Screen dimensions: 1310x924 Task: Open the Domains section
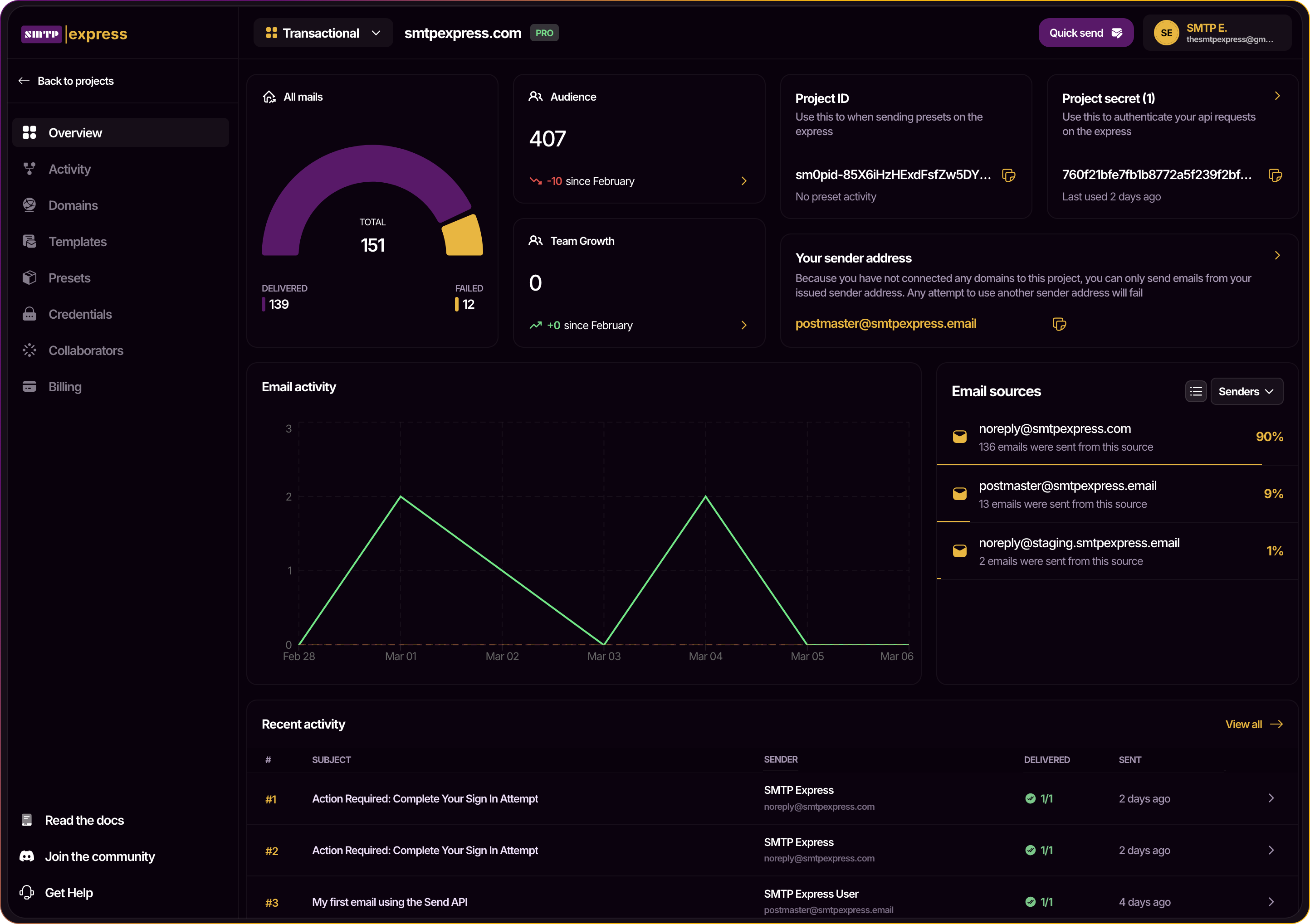[120, 205]
